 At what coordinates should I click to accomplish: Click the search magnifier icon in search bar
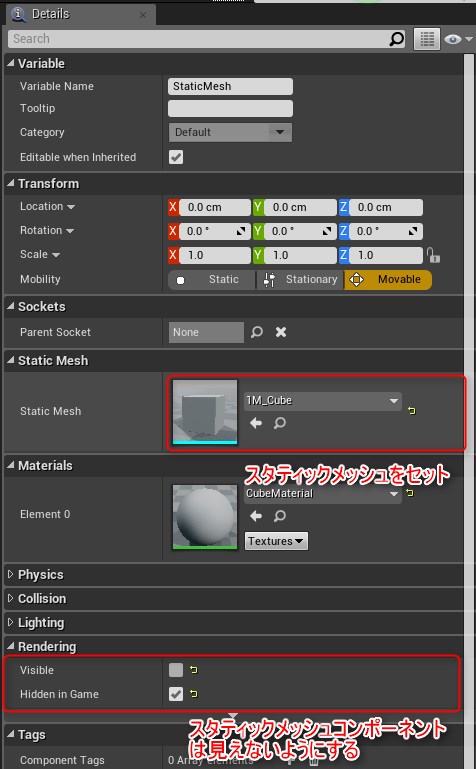pyautogui.click(x=397, y=39)
